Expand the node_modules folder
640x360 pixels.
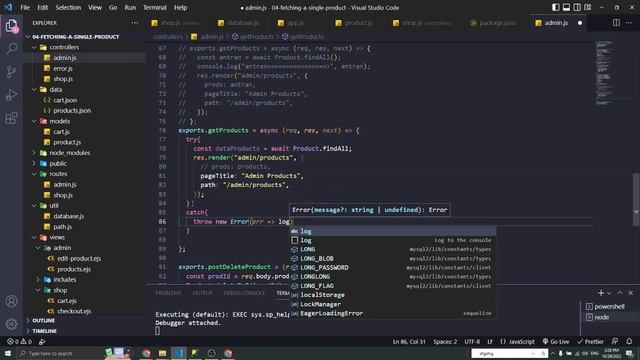[34, 153]
